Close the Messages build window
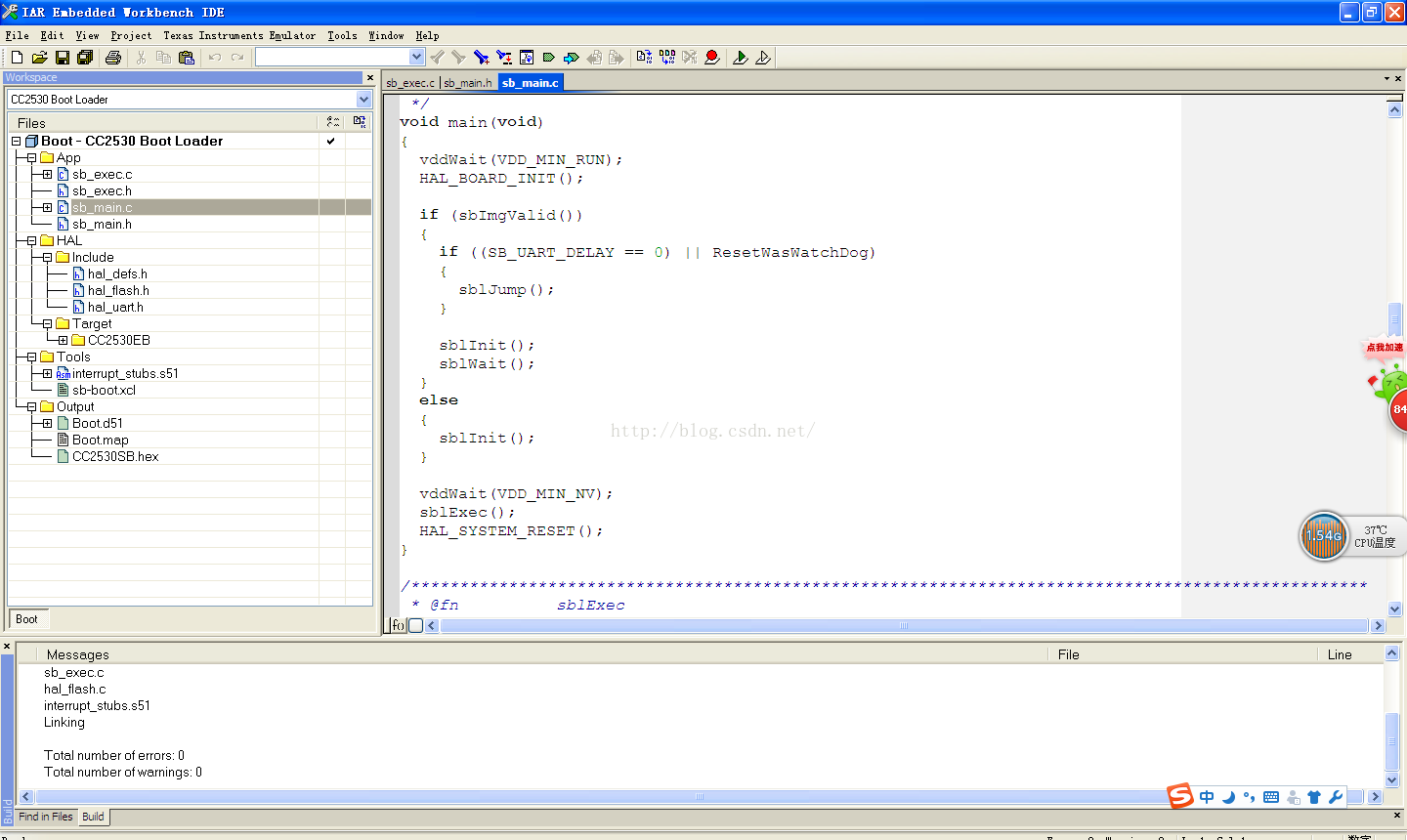 coord(7,647)
